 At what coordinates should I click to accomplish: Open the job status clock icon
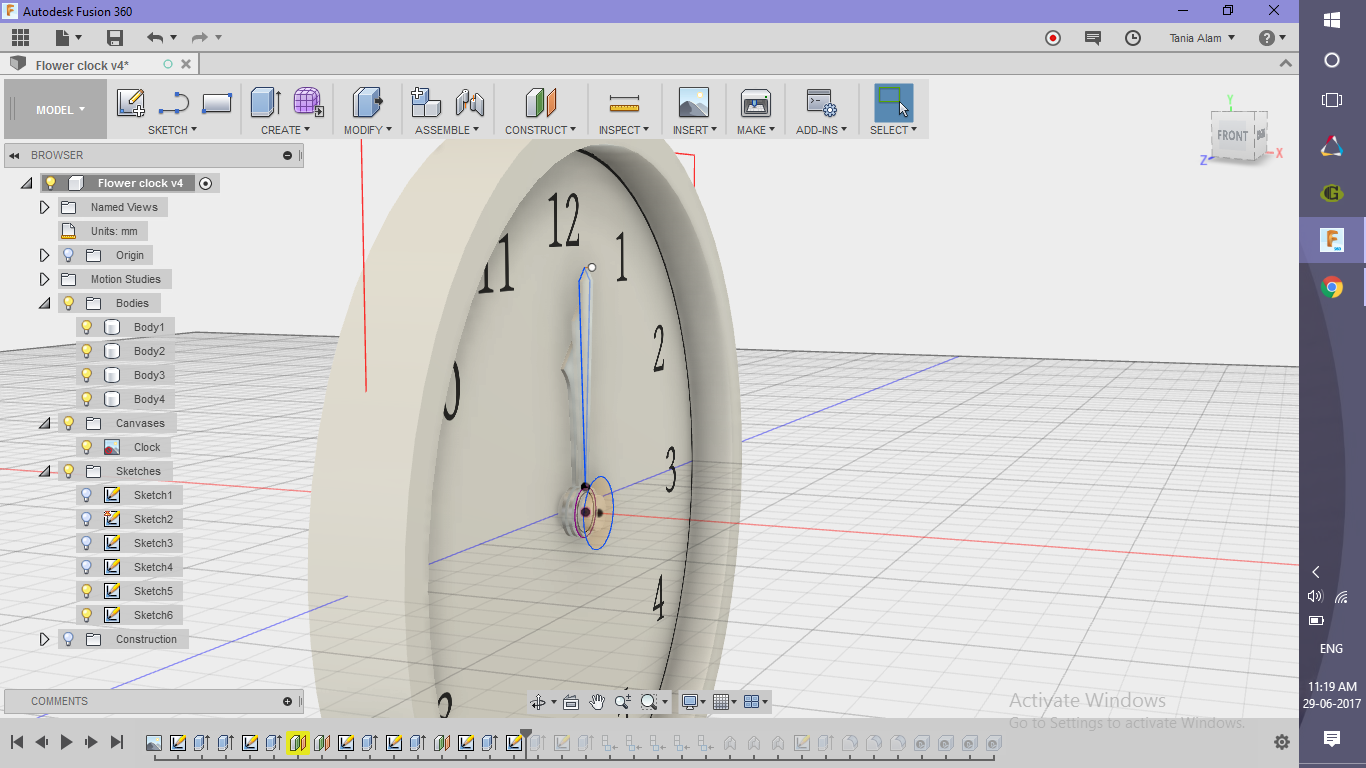pyautogui.click(x=1133, y=38)
